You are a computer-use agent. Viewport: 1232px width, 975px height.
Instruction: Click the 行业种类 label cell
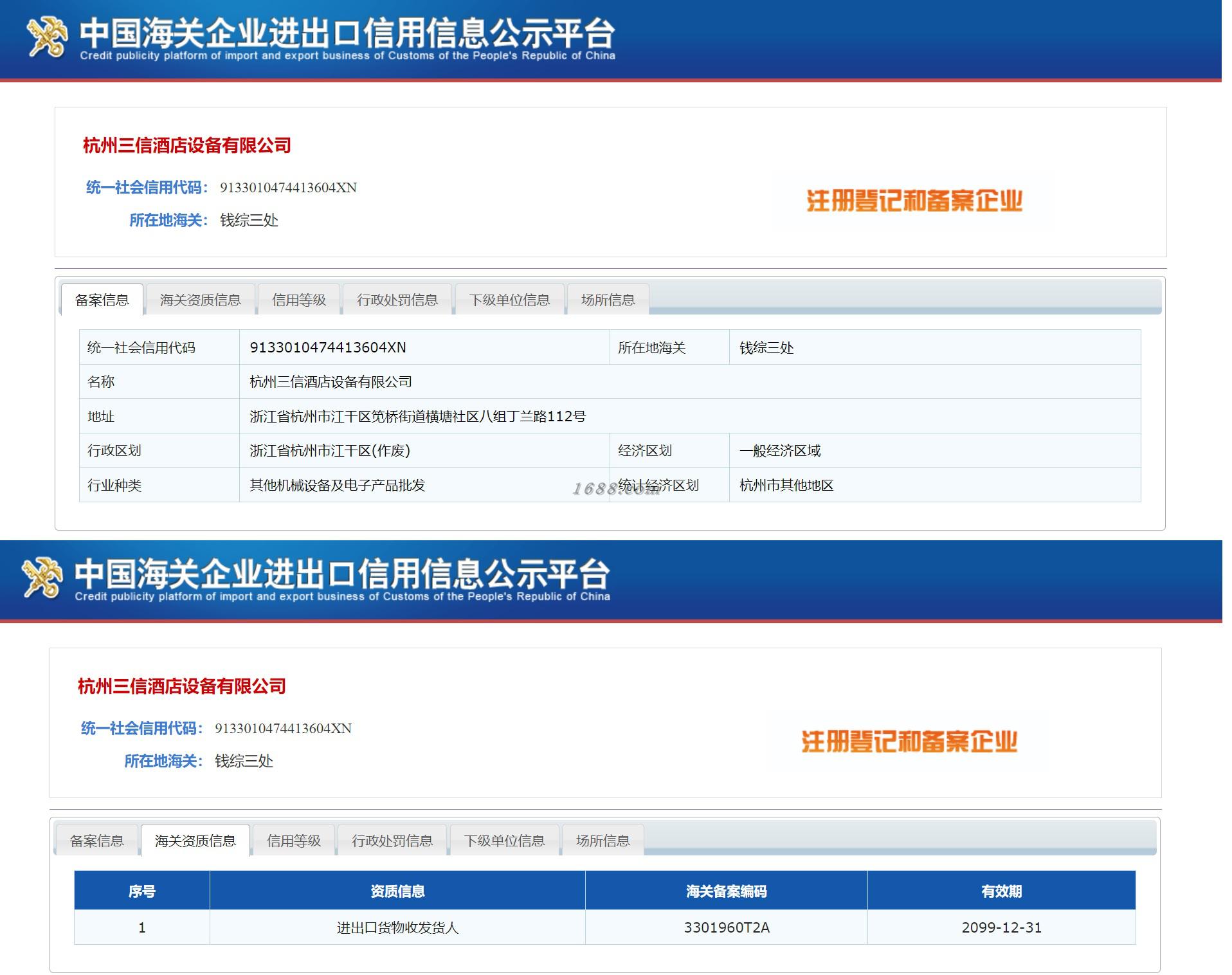coord(159,485)
